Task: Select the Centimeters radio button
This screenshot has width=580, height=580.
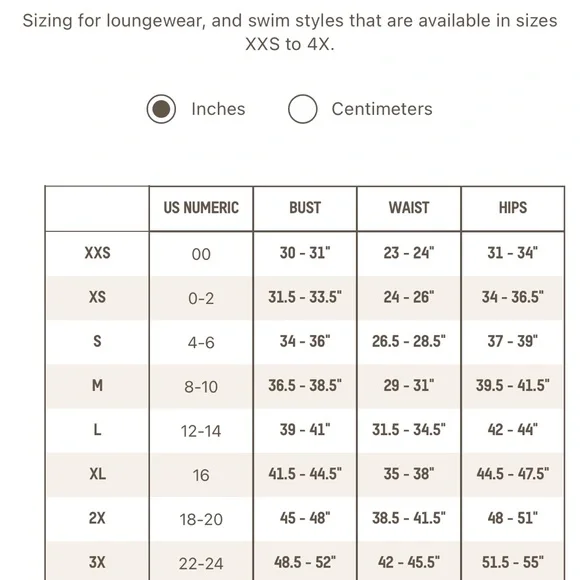Action: click(x=303, y=109)
